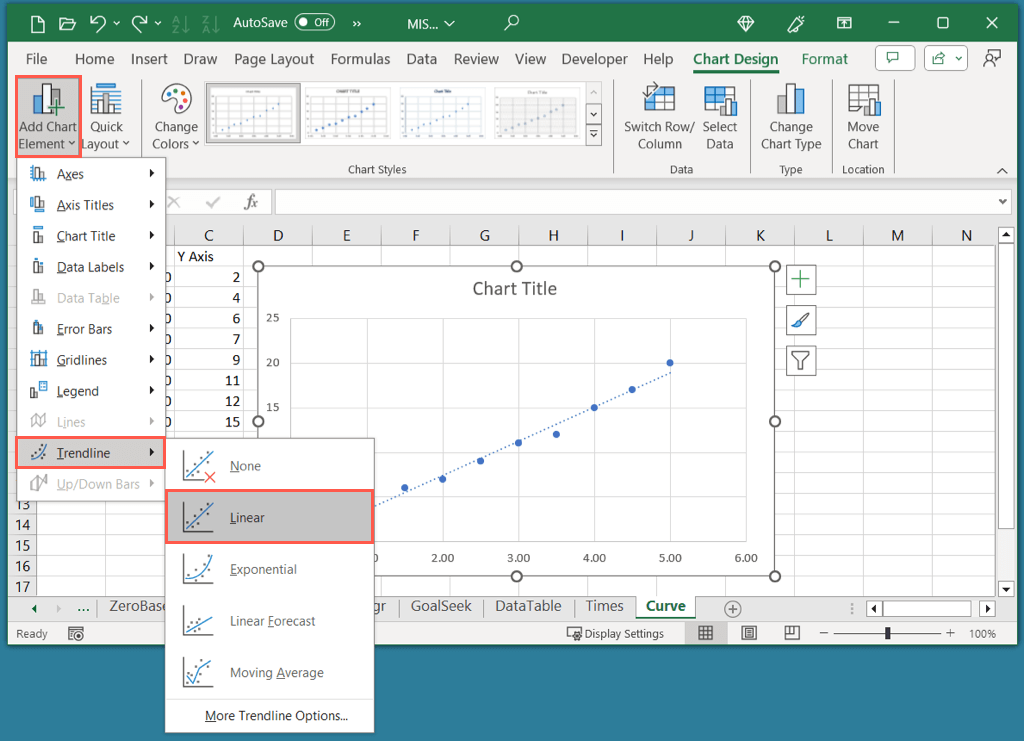Open the Comments speech bubble button
This screenshot has height=741, width=1024.
pos(894,58)
